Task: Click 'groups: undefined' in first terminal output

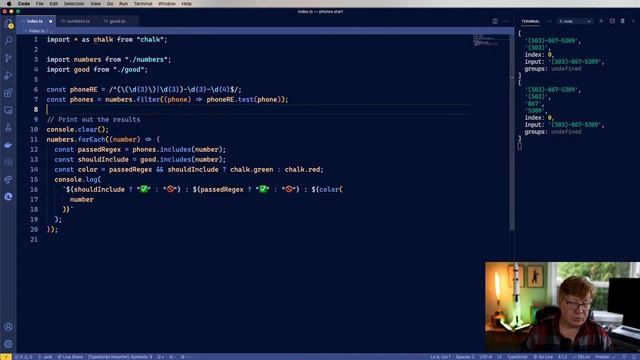Action: click(x=553, y=69)
